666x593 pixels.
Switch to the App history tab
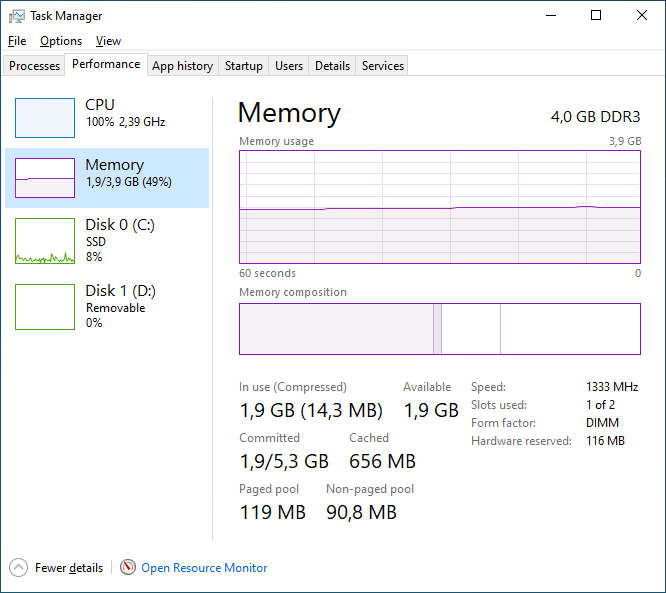coord(182,66)
